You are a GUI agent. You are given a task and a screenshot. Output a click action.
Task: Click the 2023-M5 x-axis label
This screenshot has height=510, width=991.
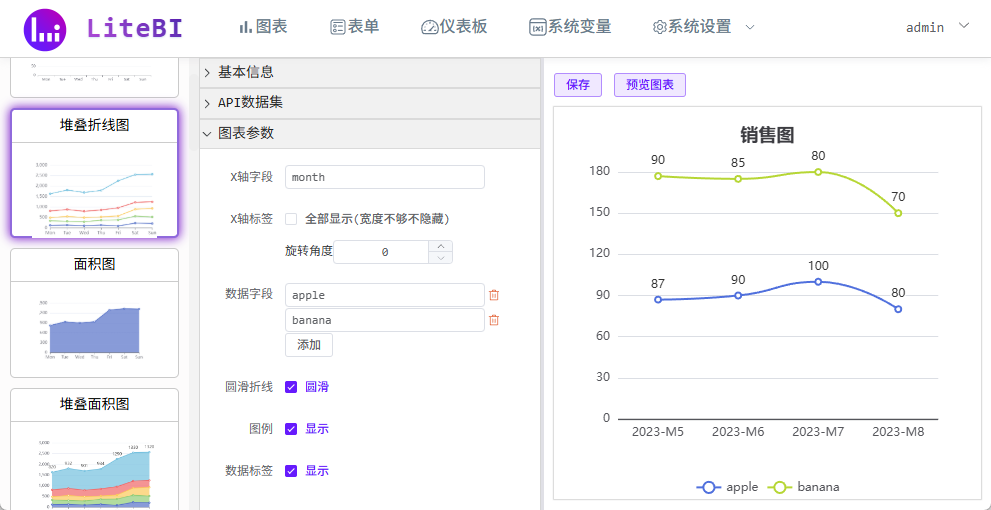click(x=658, y=433)
